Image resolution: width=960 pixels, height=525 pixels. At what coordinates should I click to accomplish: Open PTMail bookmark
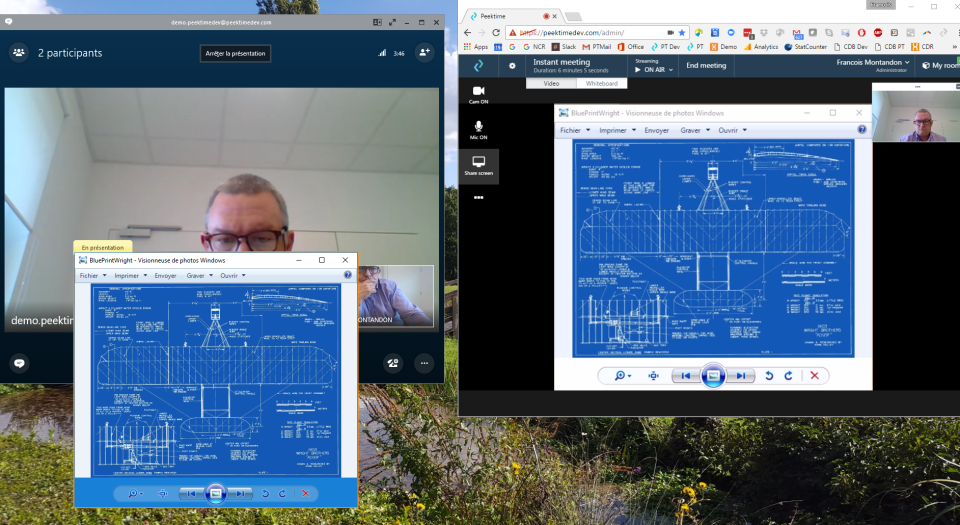pos(597,47)
